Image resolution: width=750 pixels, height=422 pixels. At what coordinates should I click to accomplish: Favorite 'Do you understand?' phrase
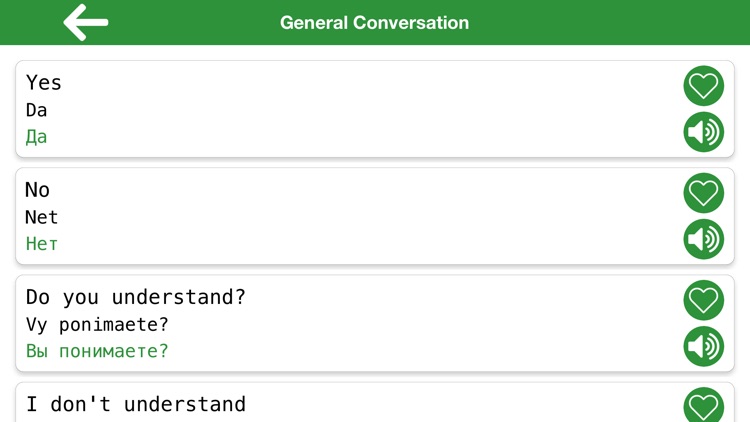703,300
